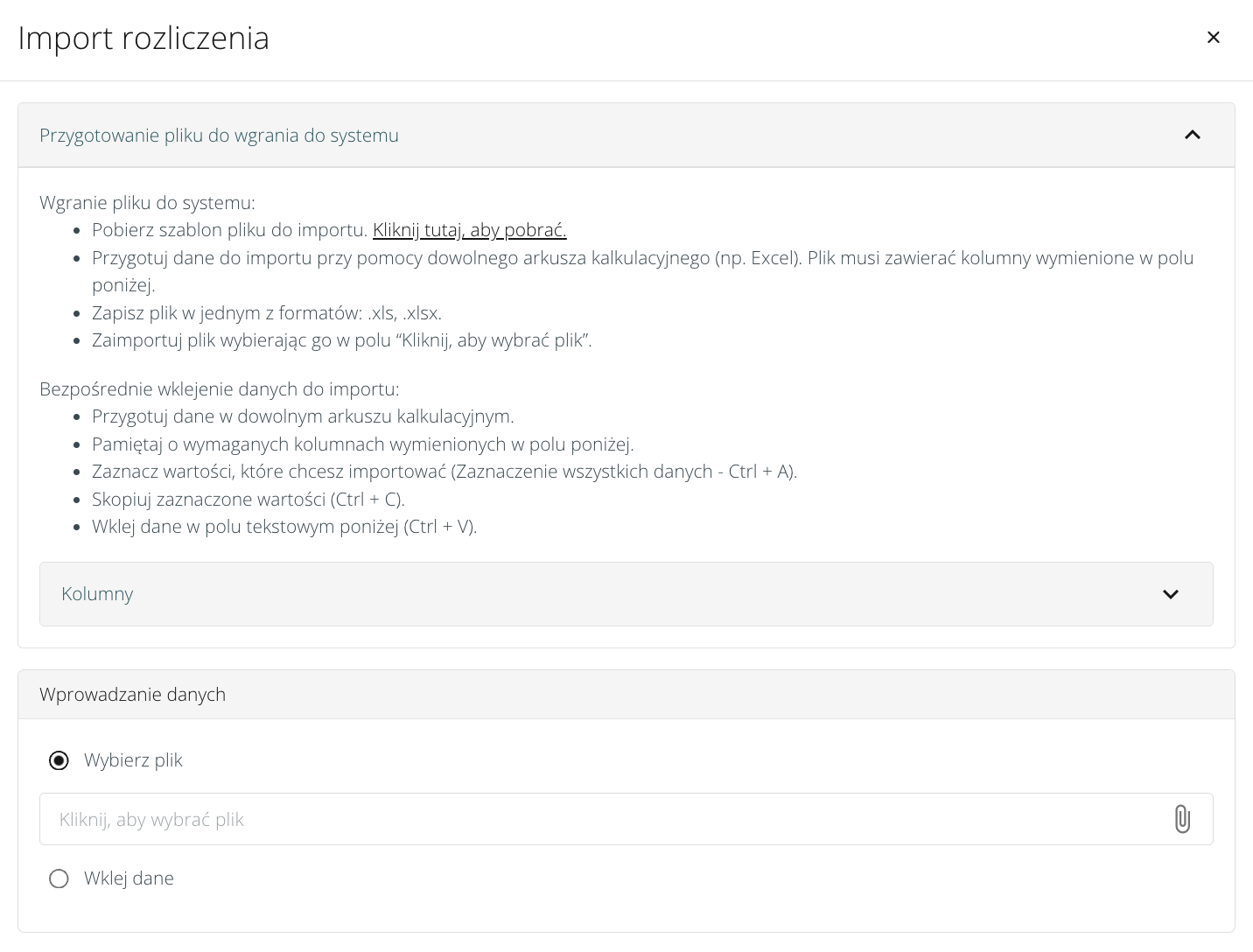Click the 'Wklej dane w polu tekstowym' instruction
The width and height of the screenshot is (1253, 952).
284,527
